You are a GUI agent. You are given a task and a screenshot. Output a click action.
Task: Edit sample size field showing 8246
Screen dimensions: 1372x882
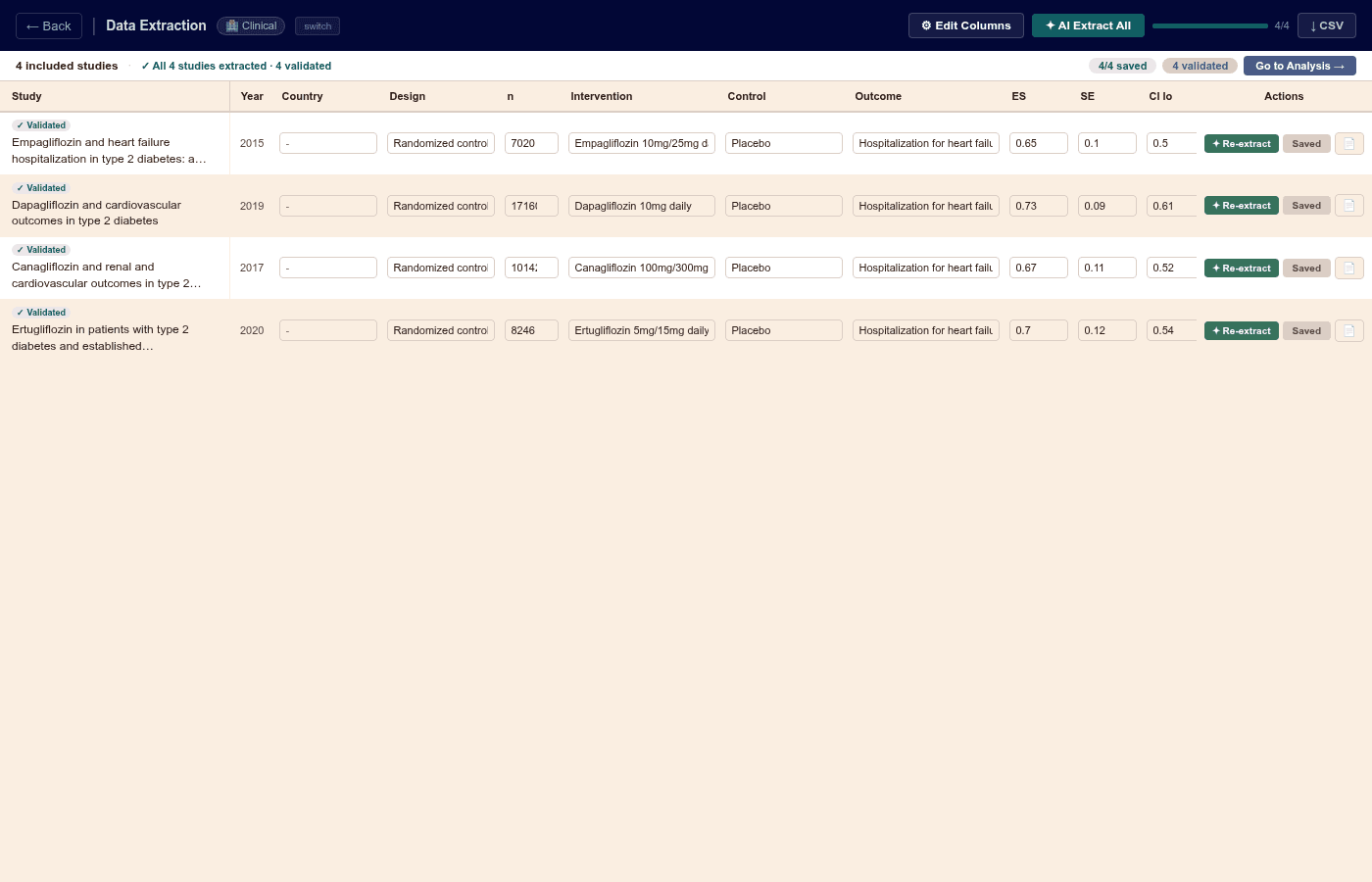coord(531,330)
